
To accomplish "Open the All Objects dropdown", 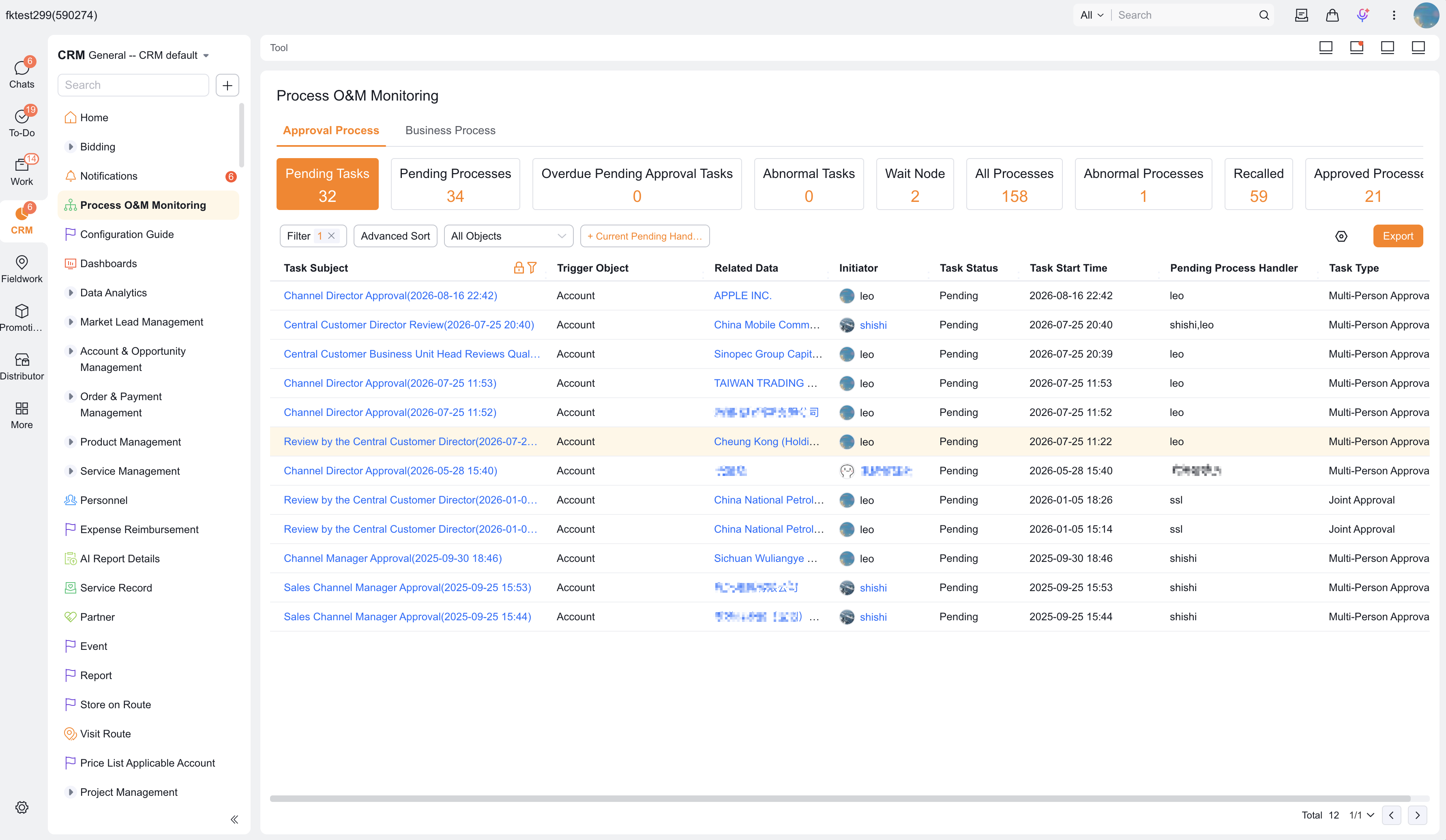I will (x=508, y=236).
